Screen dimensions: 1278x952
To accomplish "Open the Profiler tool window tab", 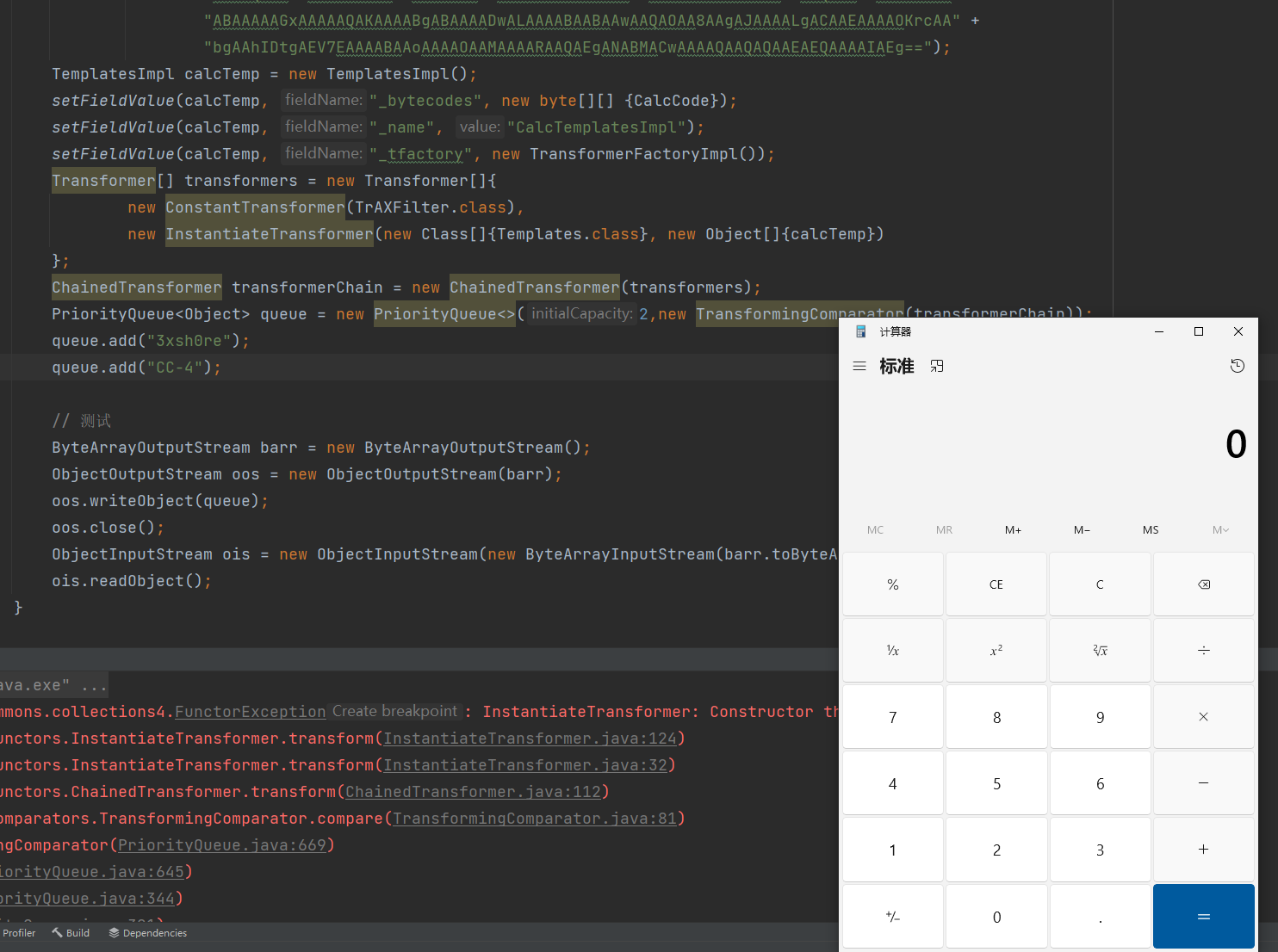I will tap(19, 933).
